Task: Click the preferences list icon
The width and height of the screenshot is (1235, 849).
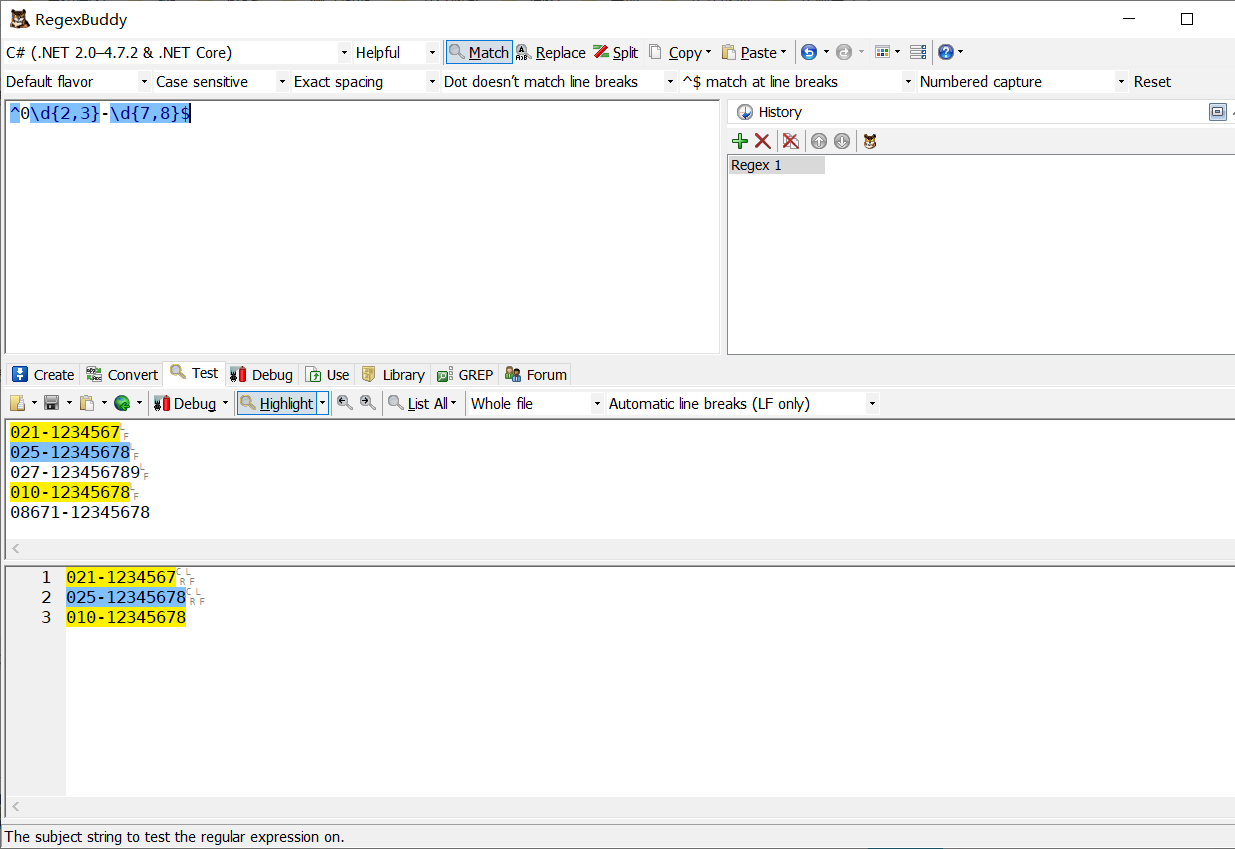Action: click(918, 52)
